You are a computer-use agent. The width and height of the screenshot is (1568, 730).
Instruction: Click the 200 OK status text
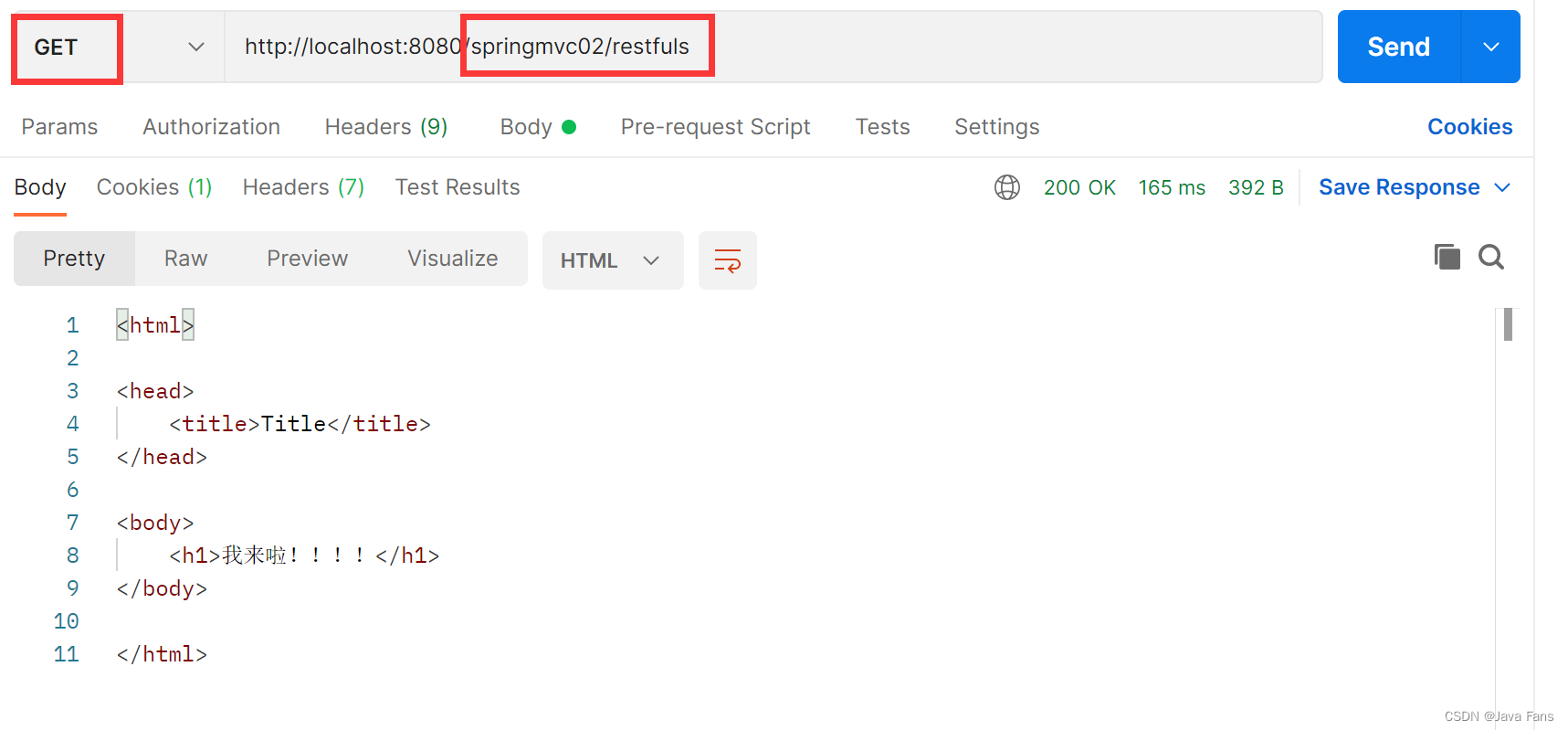pyautogui.click(x=1079, y=187)
